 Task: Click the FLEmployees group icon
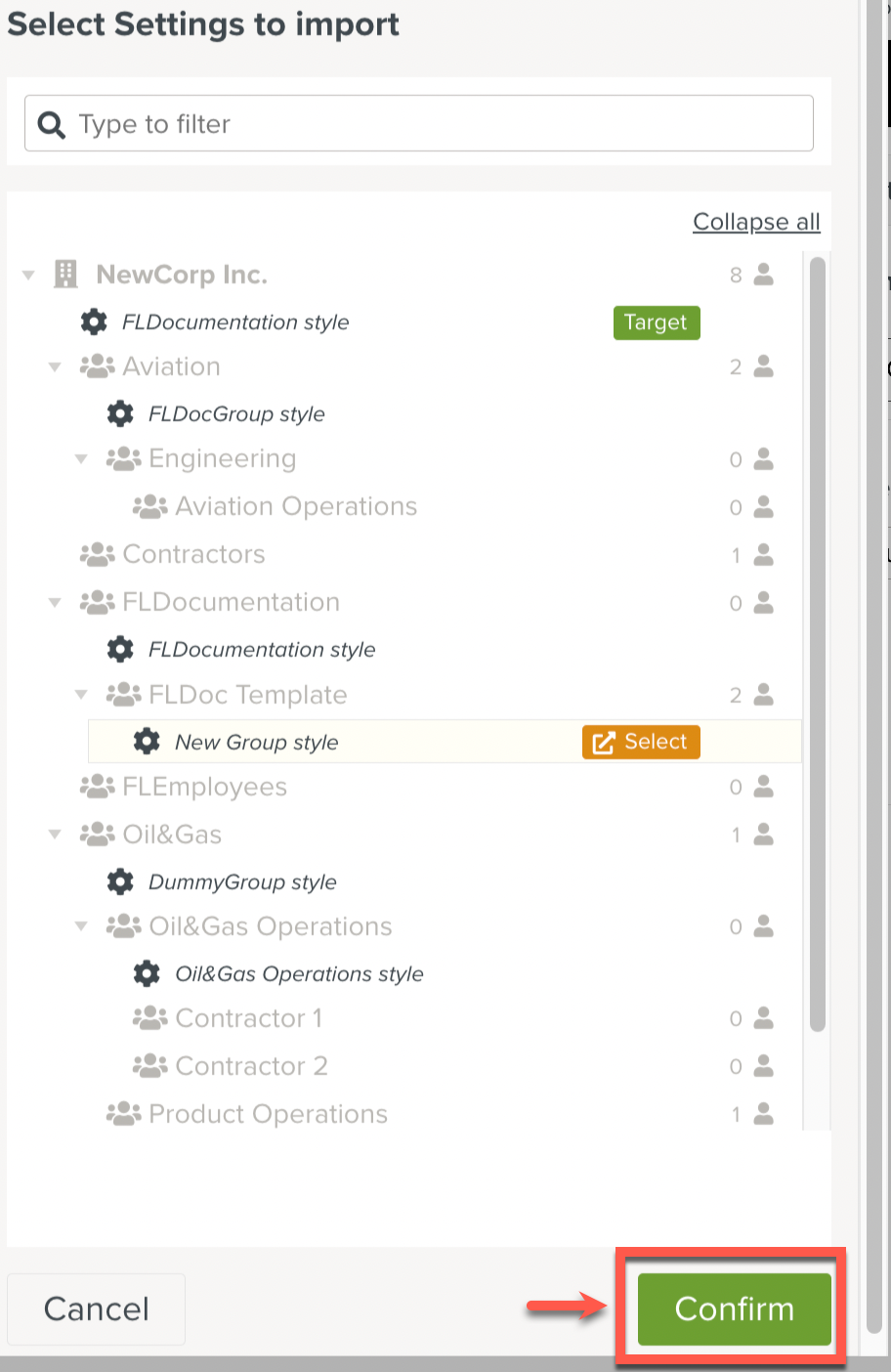tap(97, 787)
